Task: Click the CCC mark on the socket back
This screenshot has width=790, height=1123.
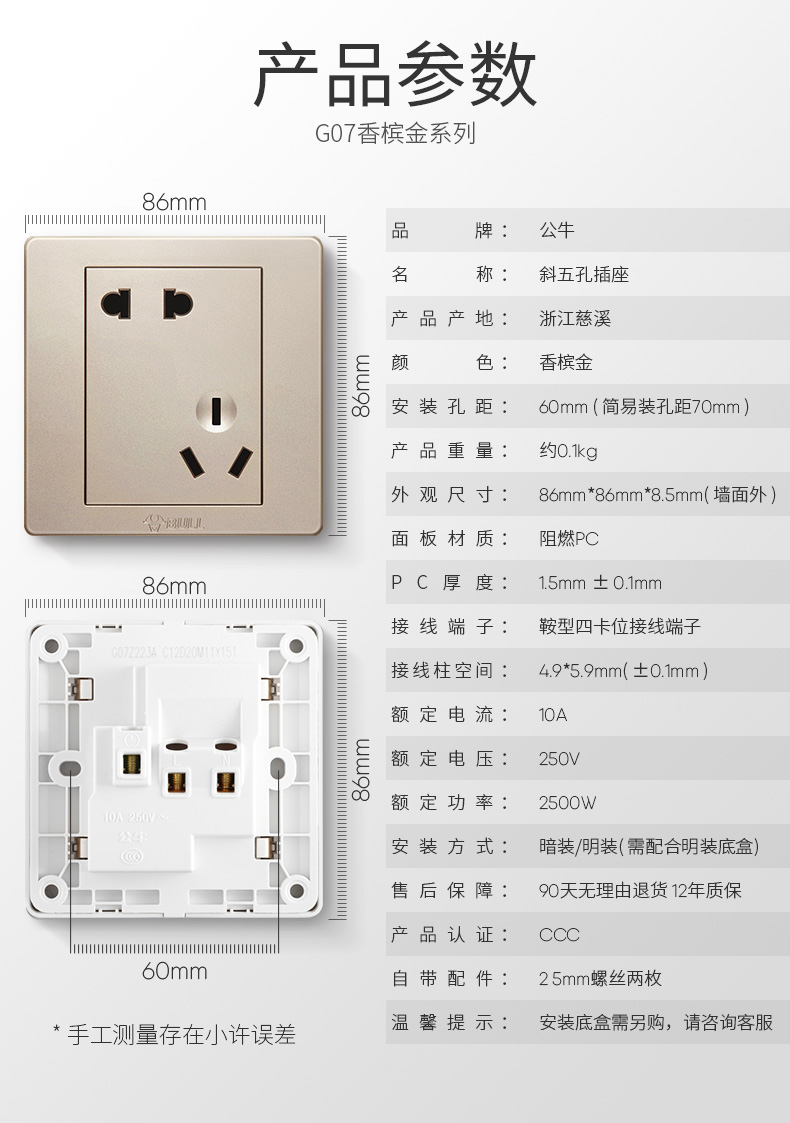Action: [x=131, y=855]
